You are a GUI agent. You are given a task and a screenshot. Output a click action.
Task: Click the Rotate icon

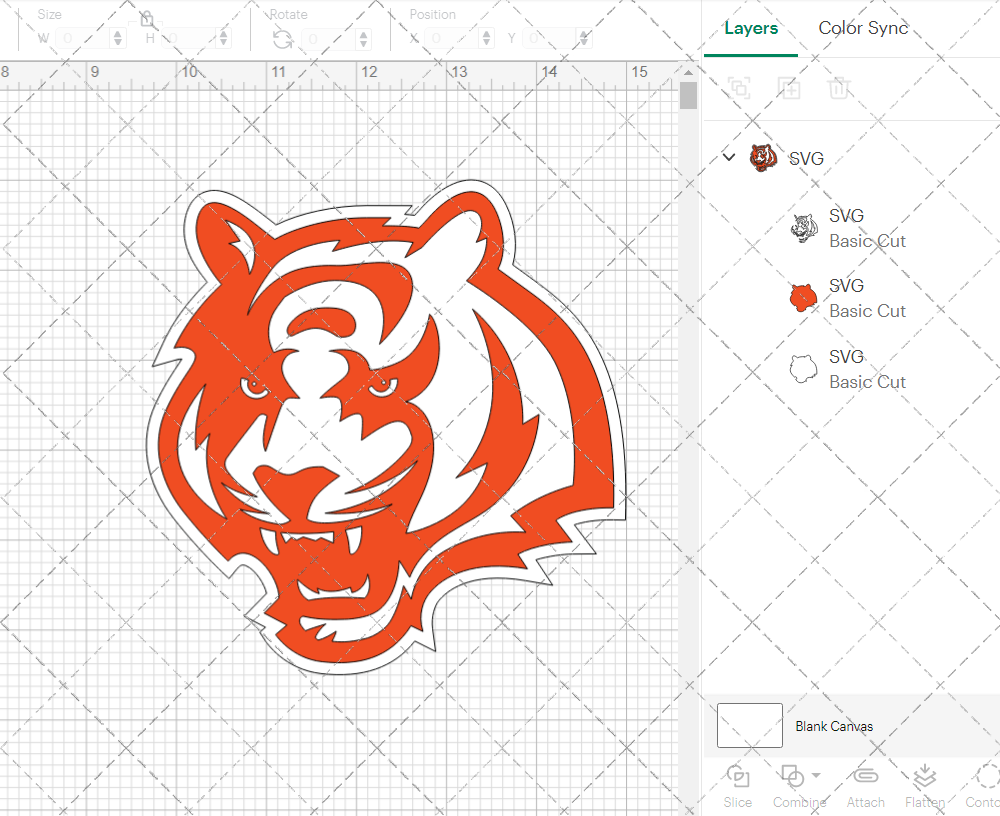coord(283,40)
